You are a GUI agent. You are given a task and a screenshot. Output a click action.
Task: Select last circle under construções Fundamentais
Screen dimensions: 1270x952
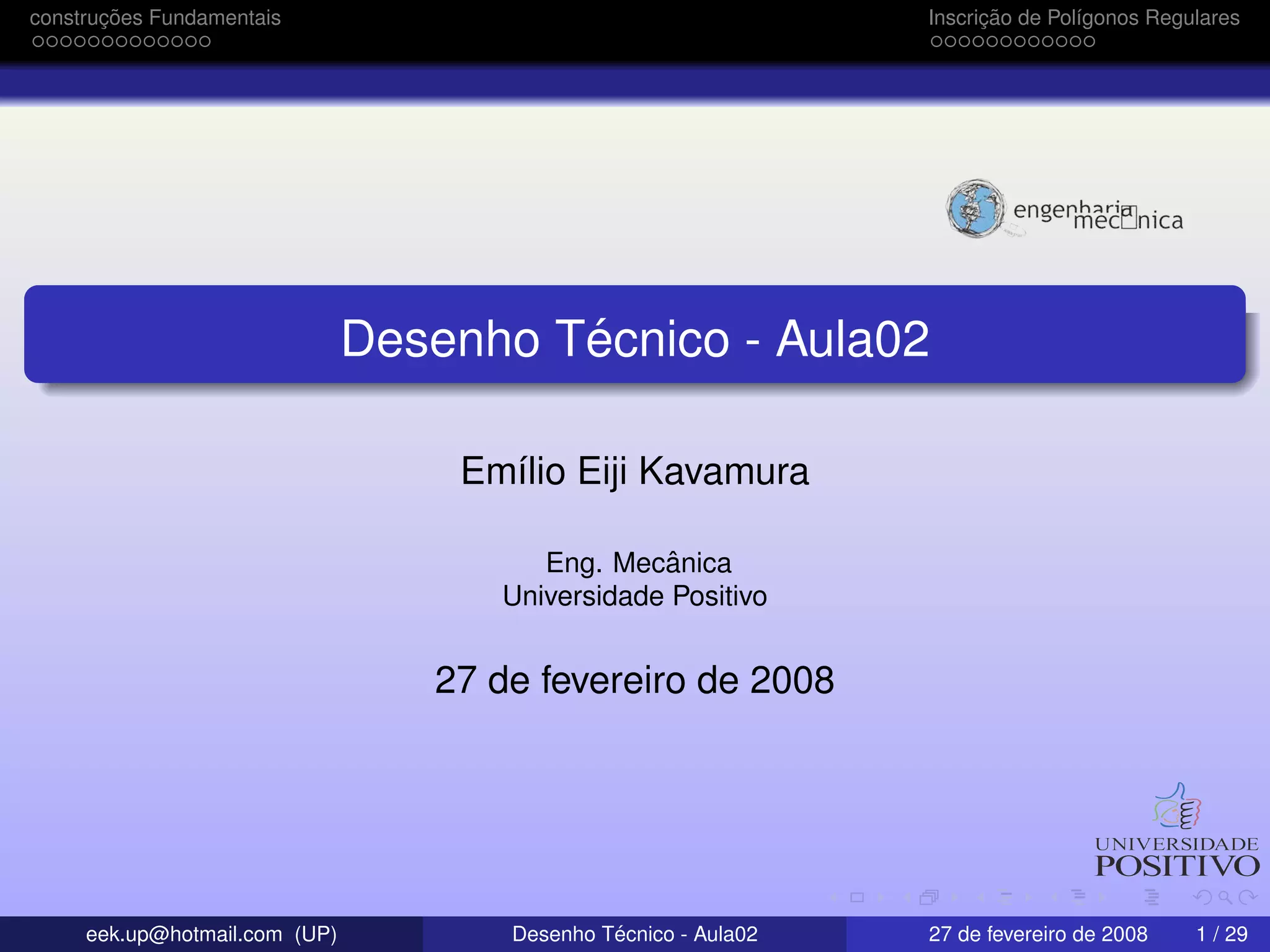click(x=205, y=42)
